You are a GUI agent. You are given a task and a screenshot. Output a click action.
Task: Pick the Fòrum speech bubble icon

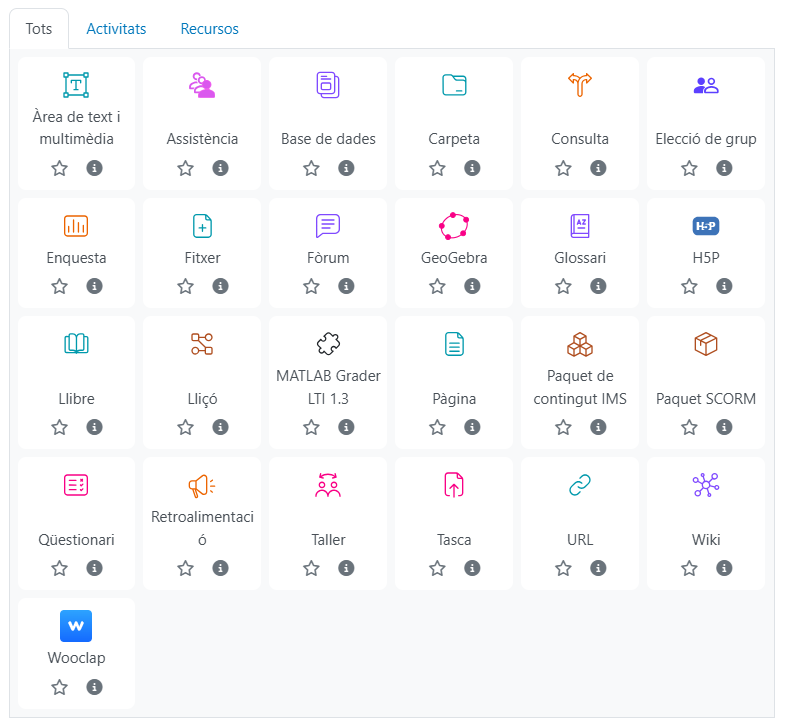pyautogui.click(x=328, y=226)
